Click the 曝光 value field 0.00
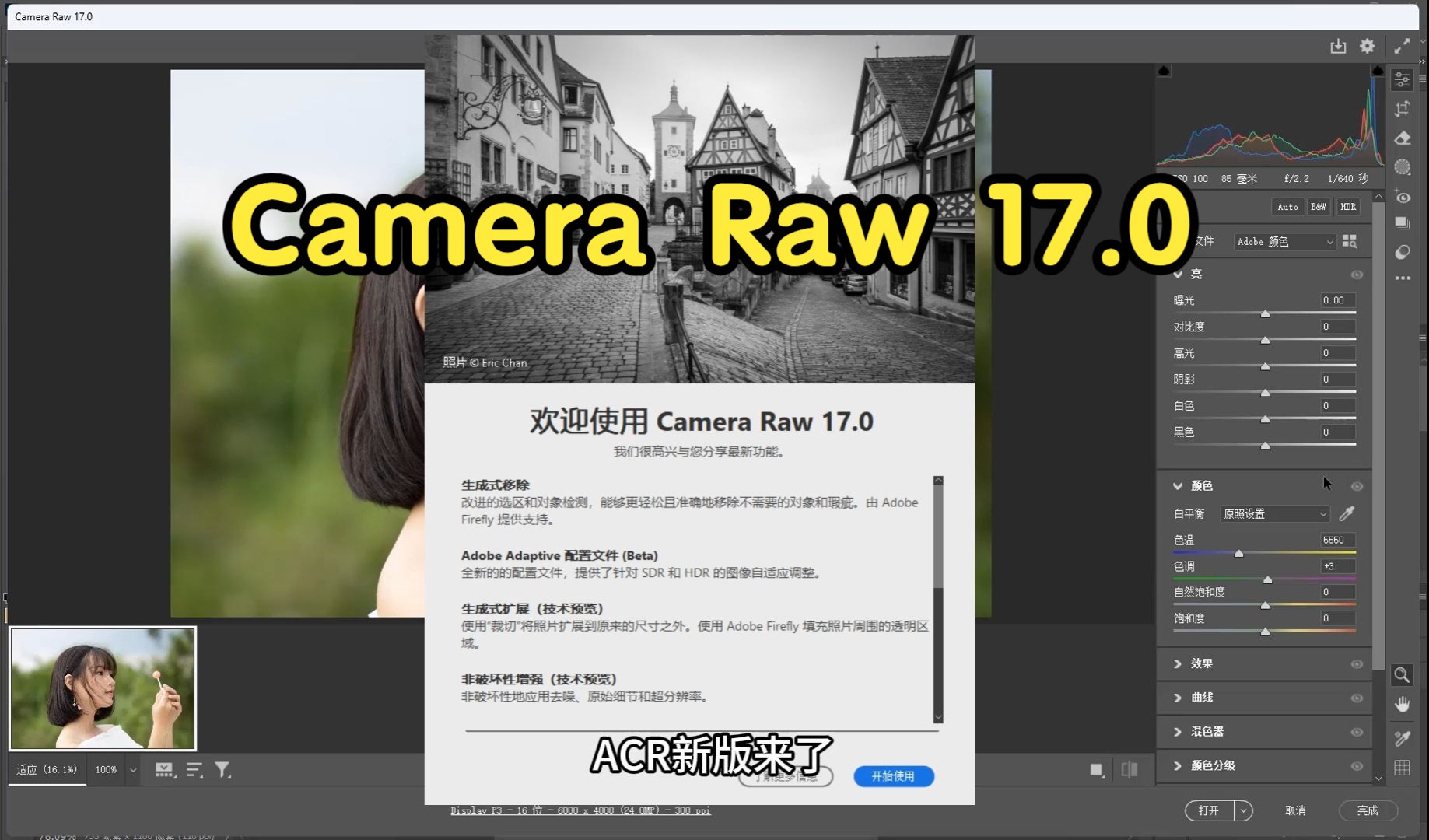Image resolution: width=1429 pixels, height=840 pixels. coord(1337,300)
